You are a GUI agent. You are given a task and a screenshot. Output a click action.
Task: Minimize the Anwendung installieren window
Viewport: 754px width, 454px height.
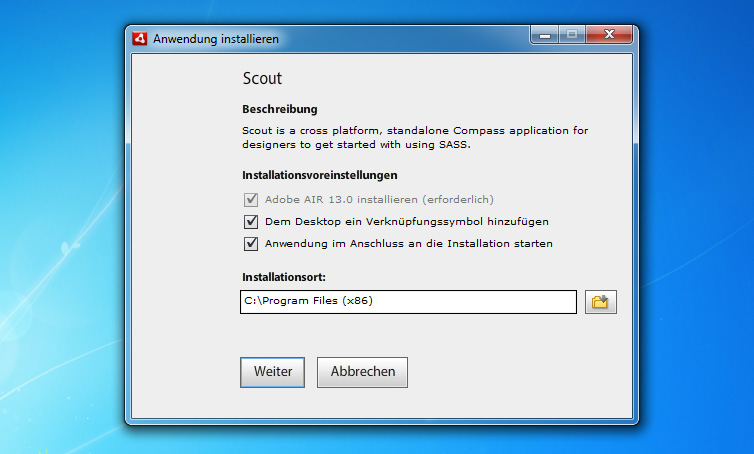point(545,35)
